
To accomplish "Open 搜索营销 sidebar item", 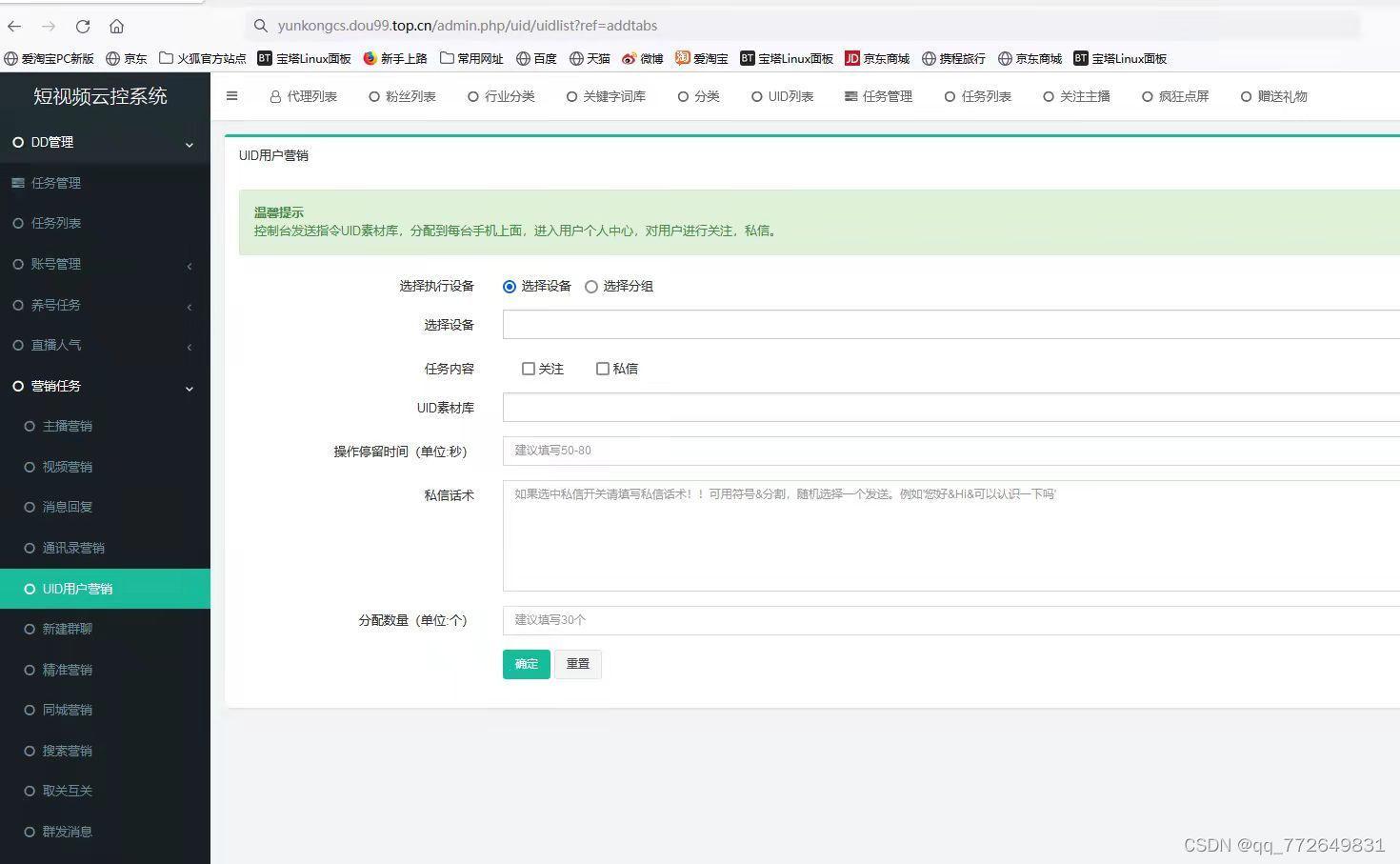I will tap(105, 751).
